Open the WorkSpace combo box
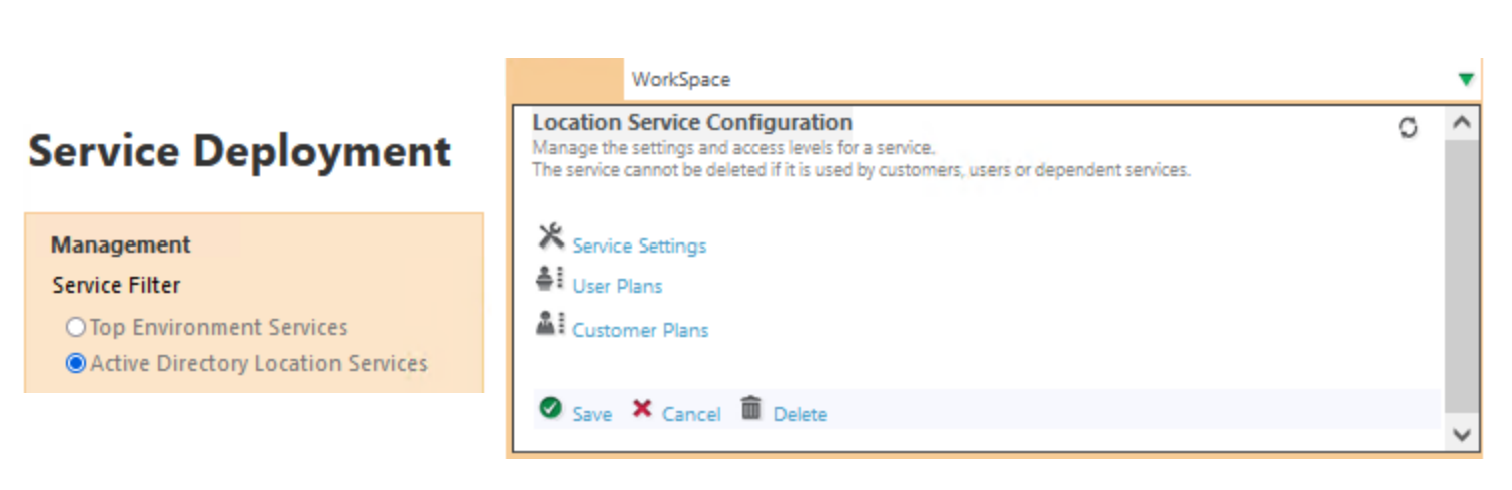1512x490 pixels. click(x=1040, y=80)
